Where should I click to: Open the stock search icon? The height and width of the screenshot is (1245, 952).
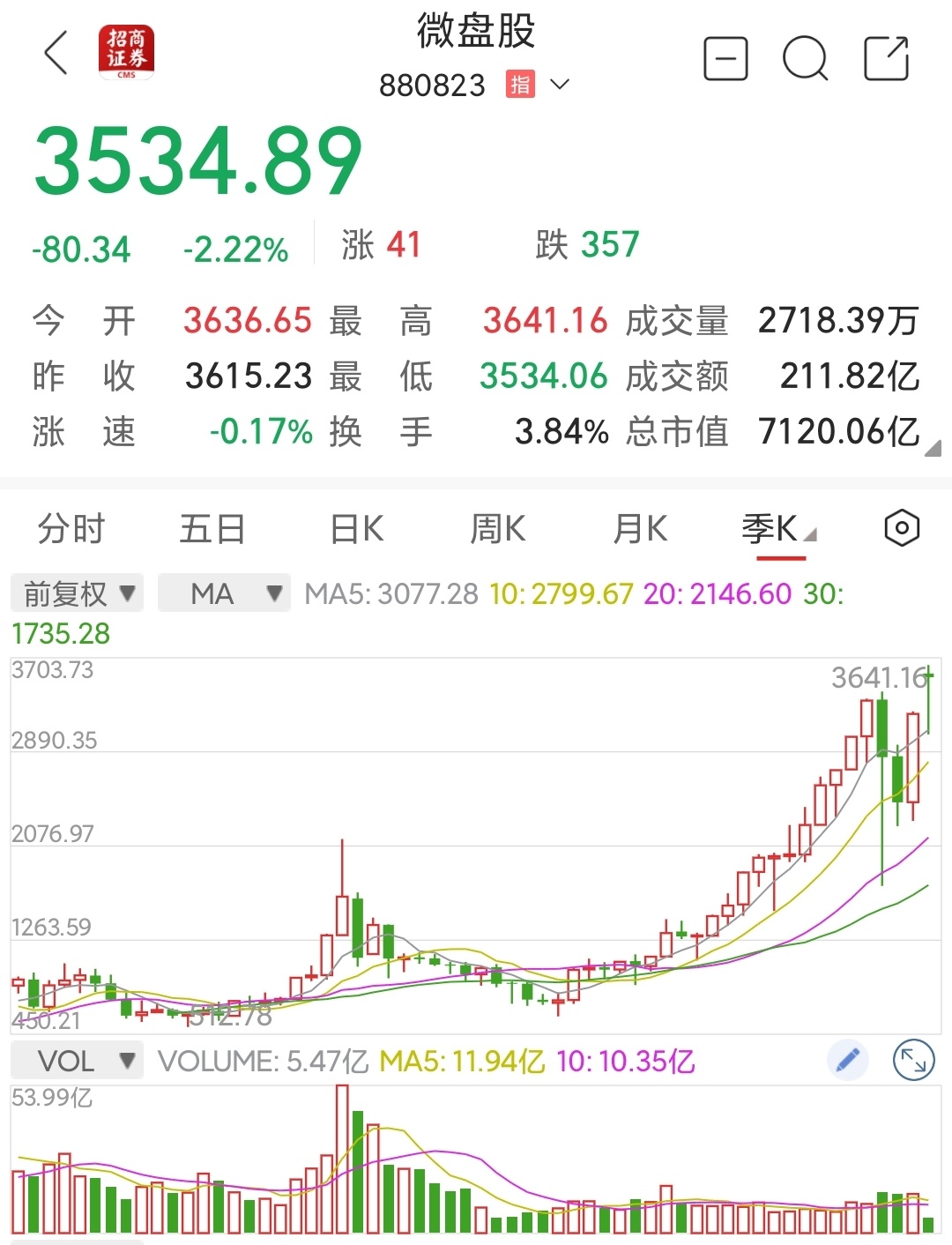coord(806,57)
